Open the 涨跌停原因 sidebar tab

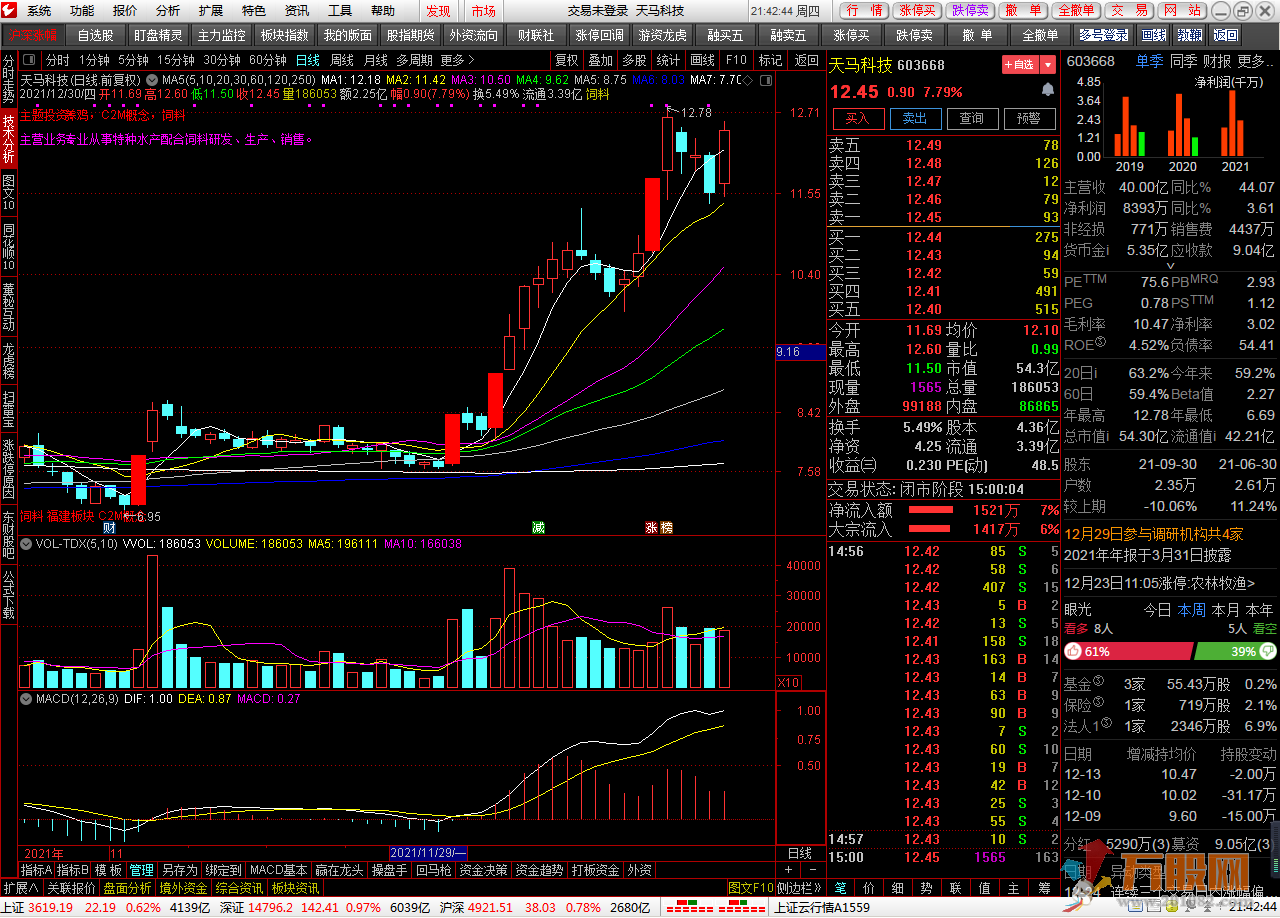9,470
